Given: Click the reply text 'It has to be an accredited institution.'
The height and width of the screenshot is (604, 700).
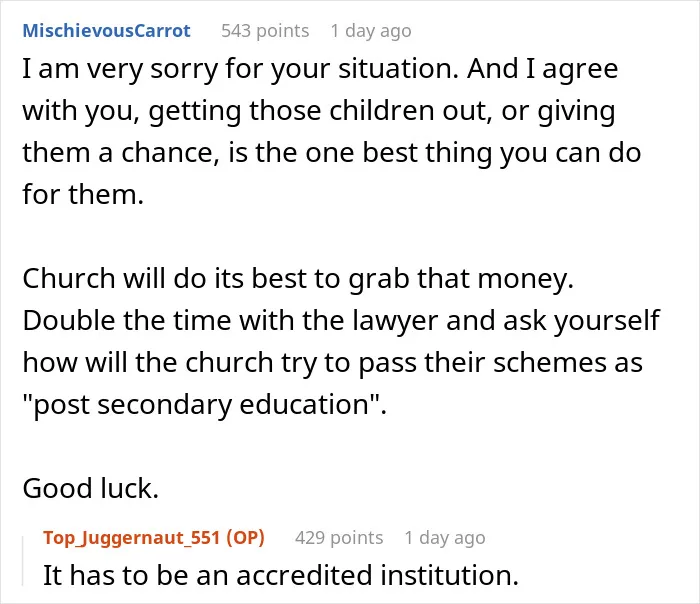Looking at the screenshot, I should click(281, 575).
